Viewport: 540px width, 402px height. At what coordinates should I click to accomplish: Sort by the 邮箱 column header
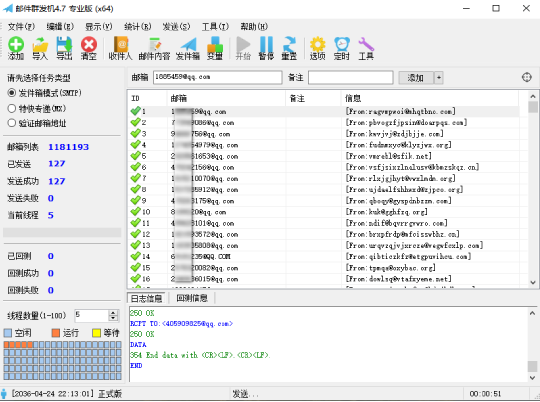coord(226,99)
